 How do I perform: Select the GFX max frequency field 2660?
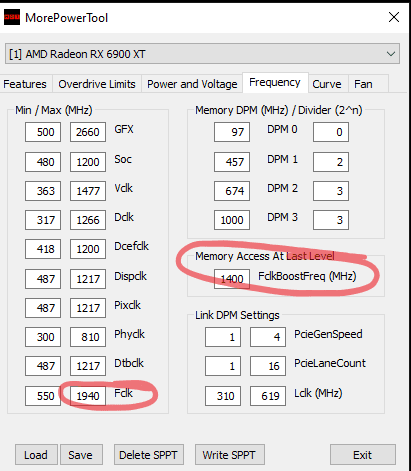click(88, 132)
